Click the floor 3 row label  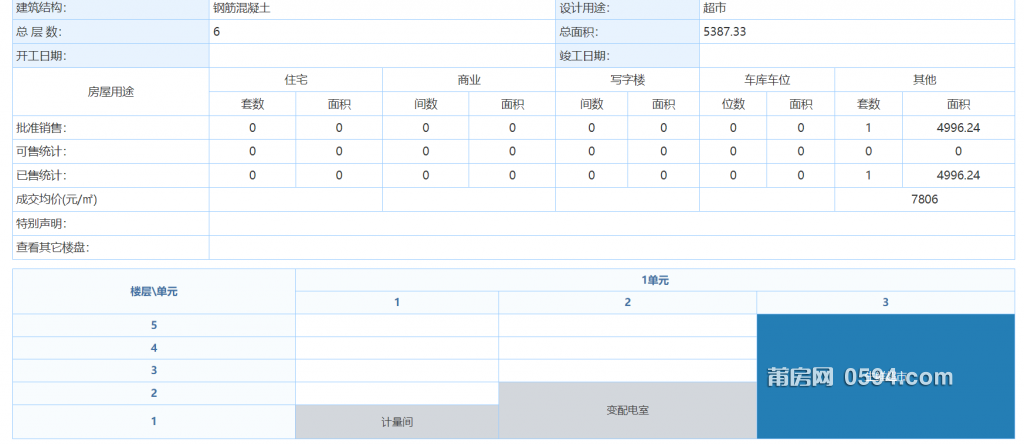click(154, 371)
